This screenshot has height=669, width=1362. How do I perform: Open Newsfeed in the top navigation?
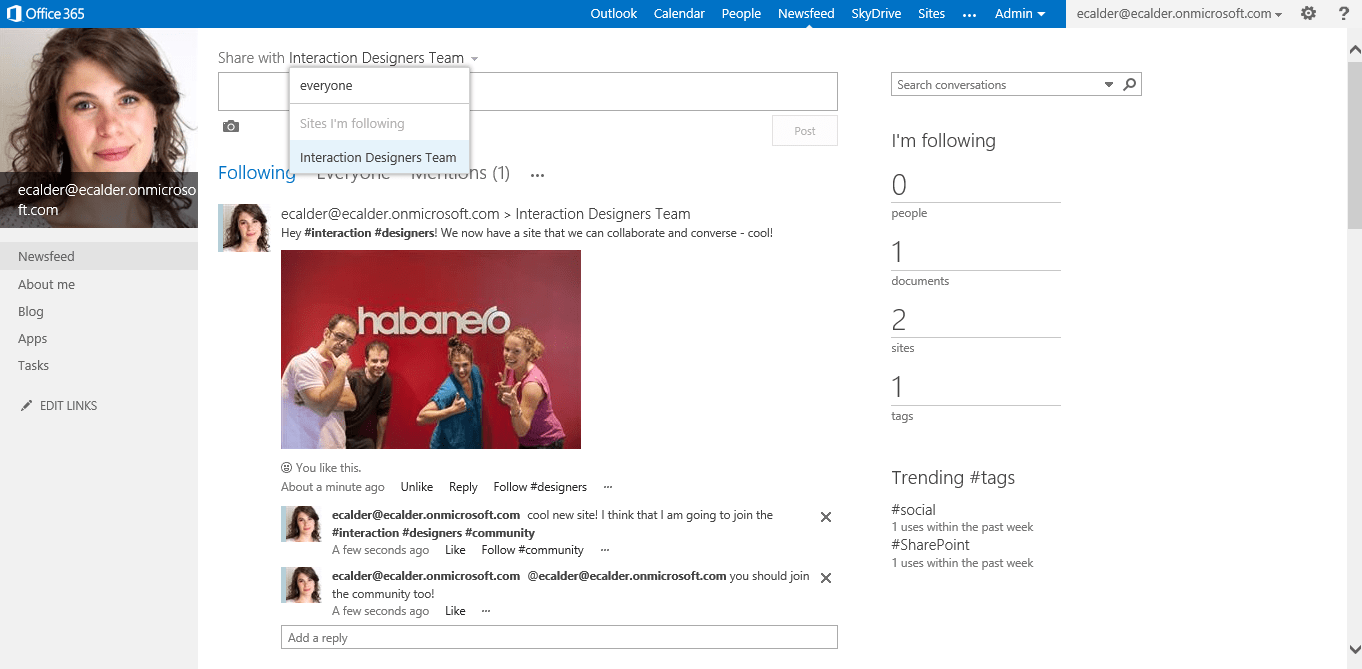point(807,14)
